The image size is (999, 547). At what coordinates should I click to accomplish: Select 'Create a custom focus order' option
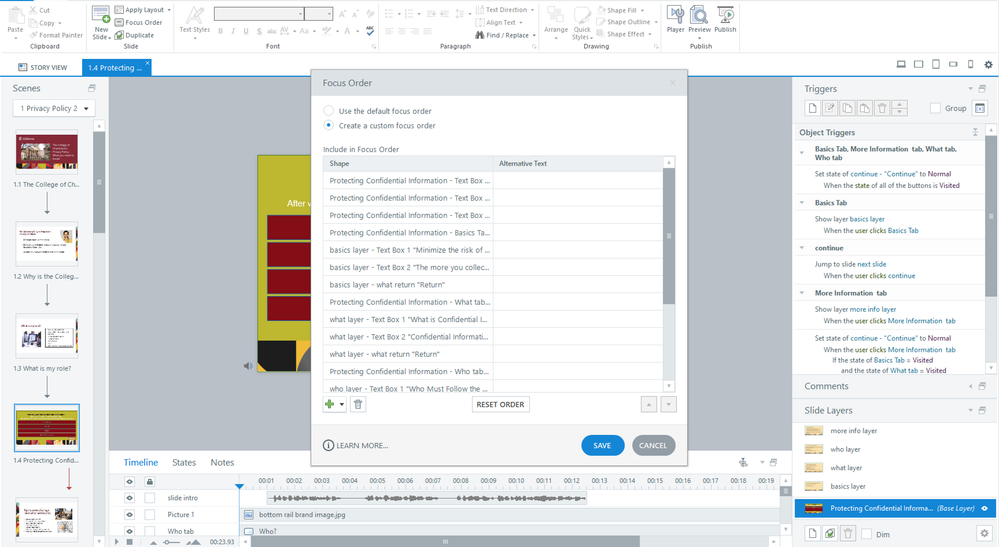[329, 126]
